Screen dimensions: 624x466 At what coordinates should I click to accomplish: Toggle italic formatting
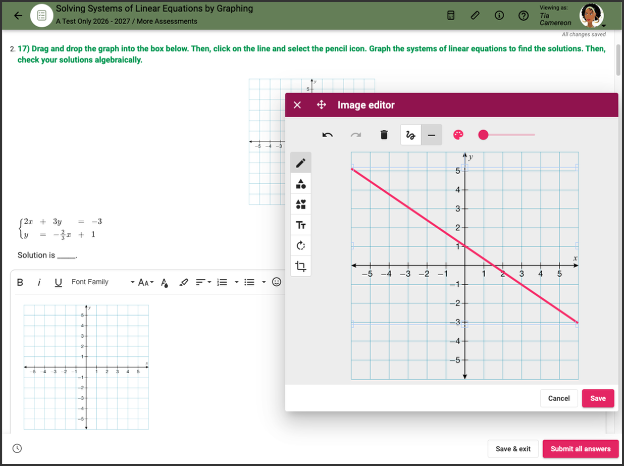point(39,282)
